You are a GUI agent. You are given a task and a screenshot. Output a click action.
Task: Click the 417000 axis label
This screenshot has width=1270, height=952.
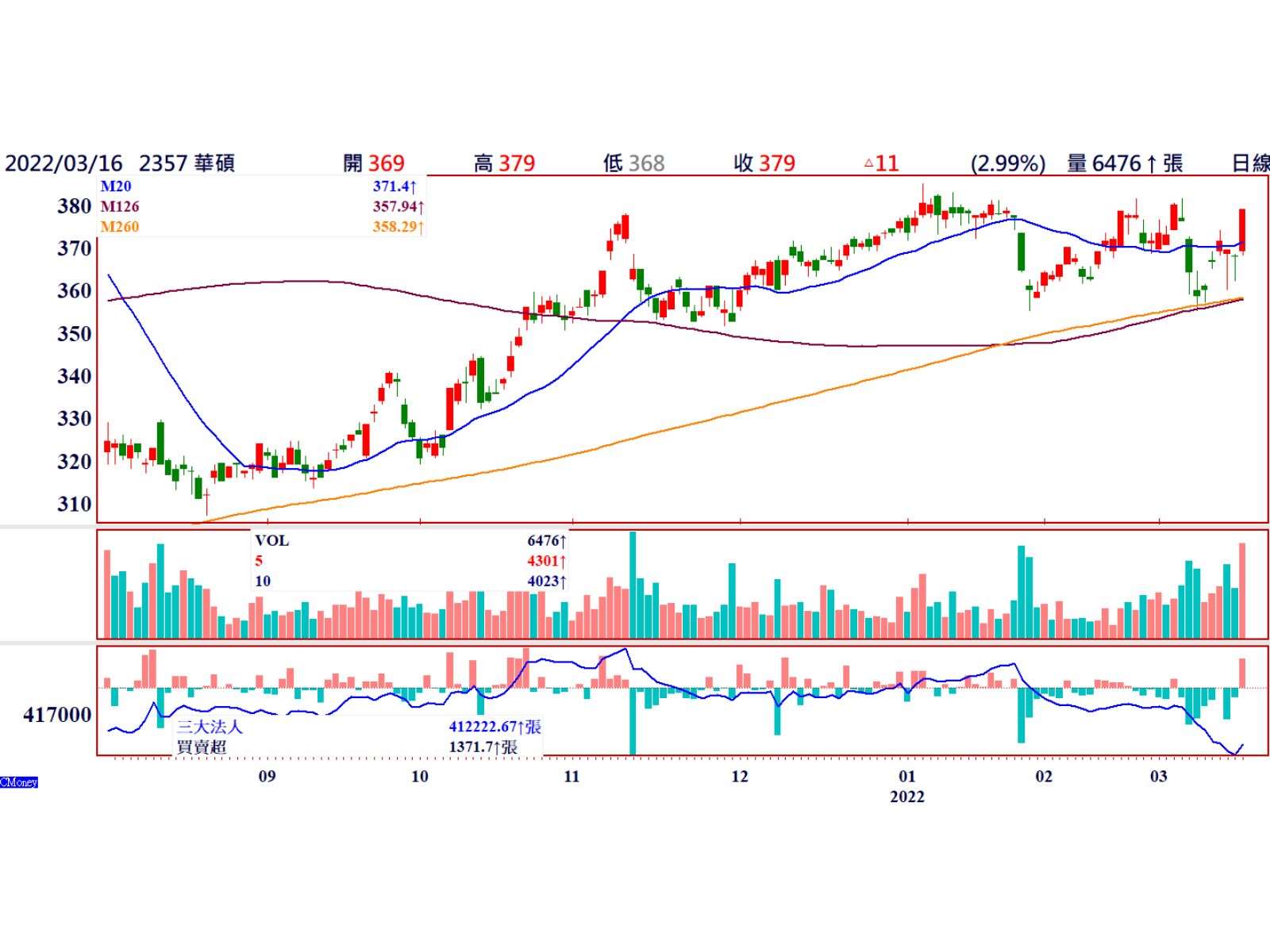(x=58, y=716)
